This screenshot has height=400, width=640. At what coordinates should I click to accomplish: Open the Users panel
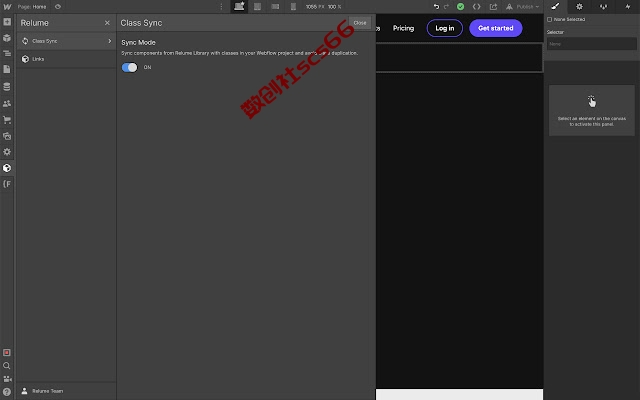tap(7, 103)
